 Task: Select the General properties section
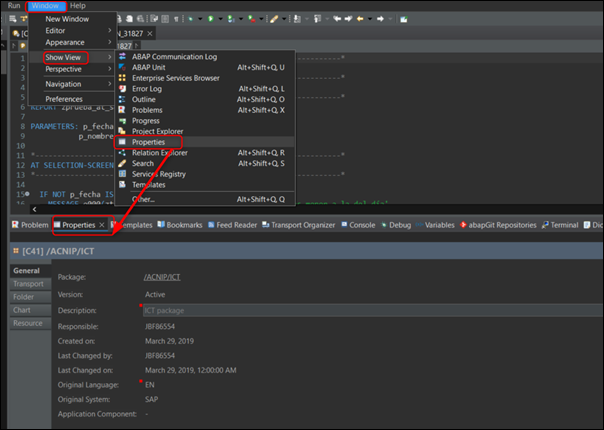[30, 270]
